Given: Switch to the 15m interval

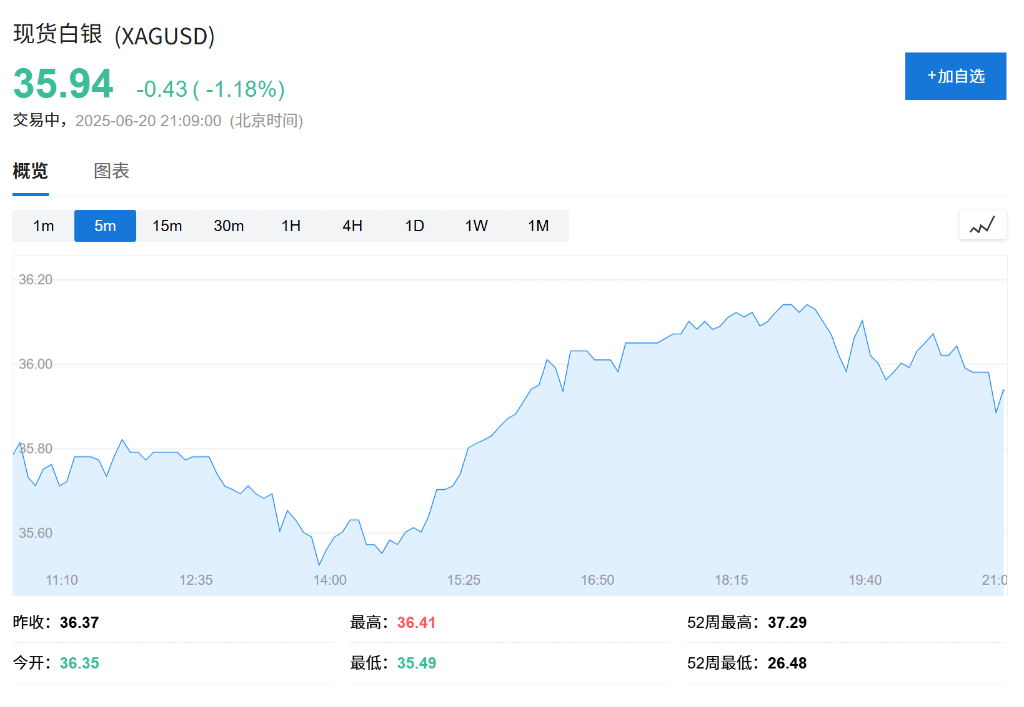Looking at the screenshot, I should tap(167, 226).
